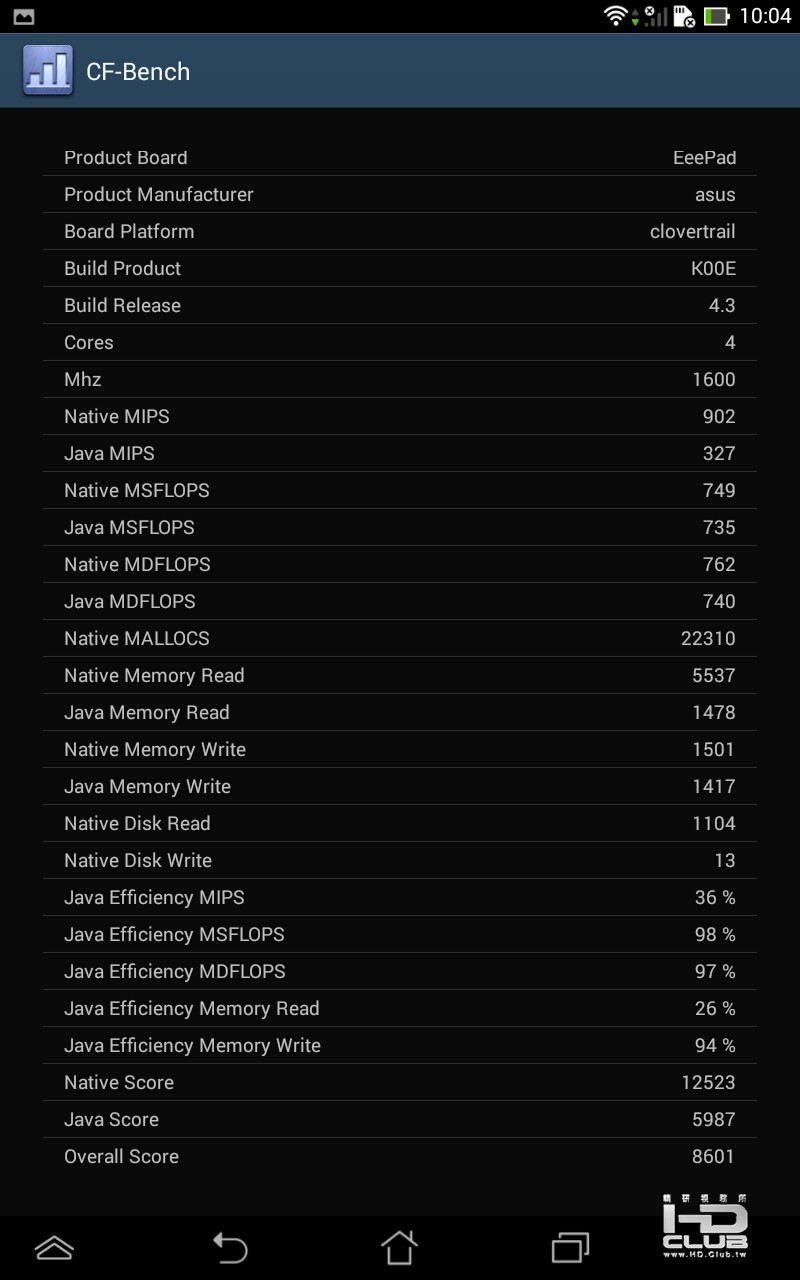Tap the up-arrow navigation bar icon
The width and height of the screenshot is (800, 1280).
54,1247
